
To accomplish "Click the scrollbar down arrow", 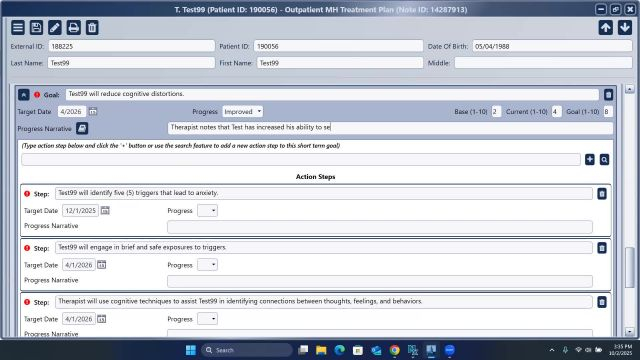I will click(x=629, y=332).
